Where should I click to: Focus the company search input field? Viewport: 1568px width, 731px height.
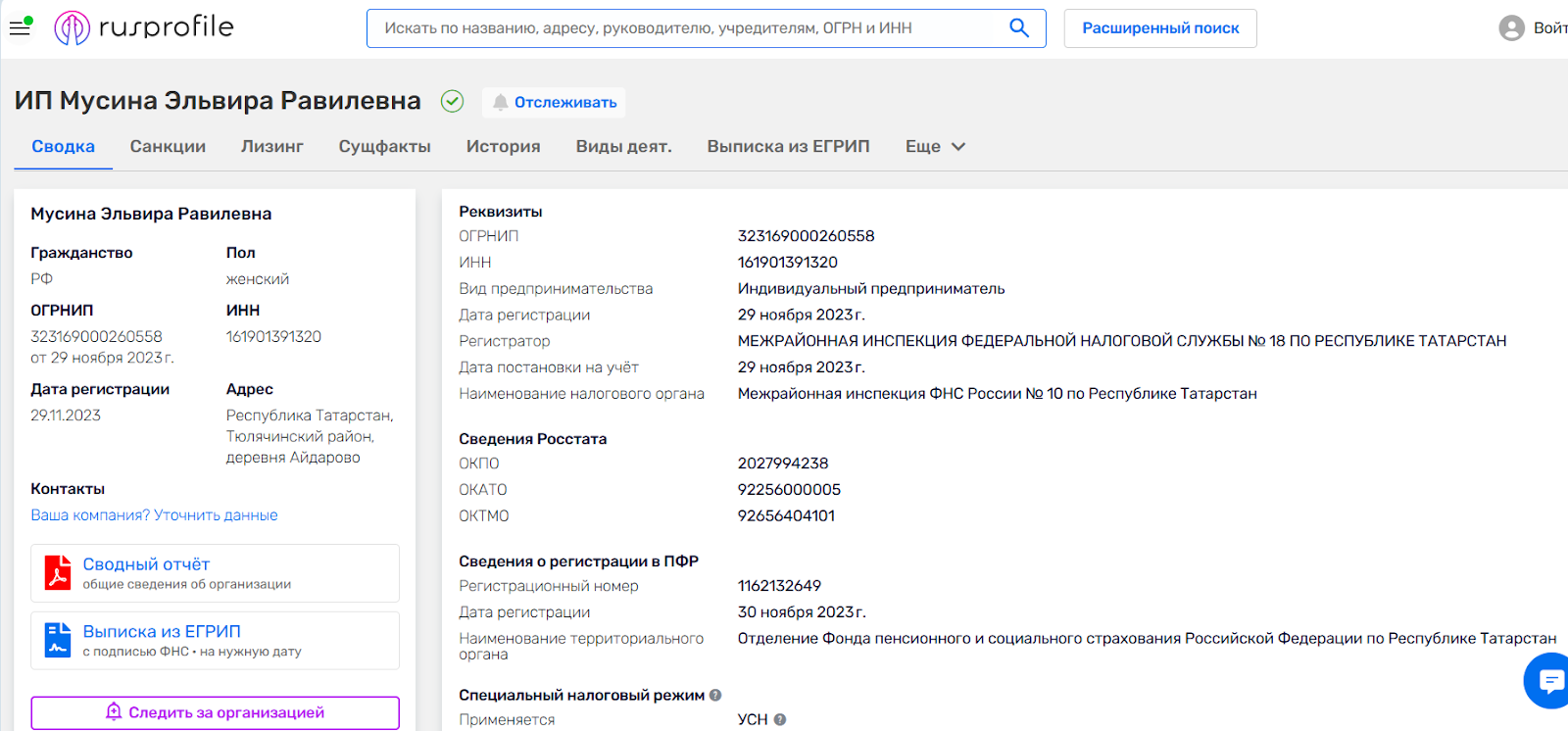[x=686, y=28]
